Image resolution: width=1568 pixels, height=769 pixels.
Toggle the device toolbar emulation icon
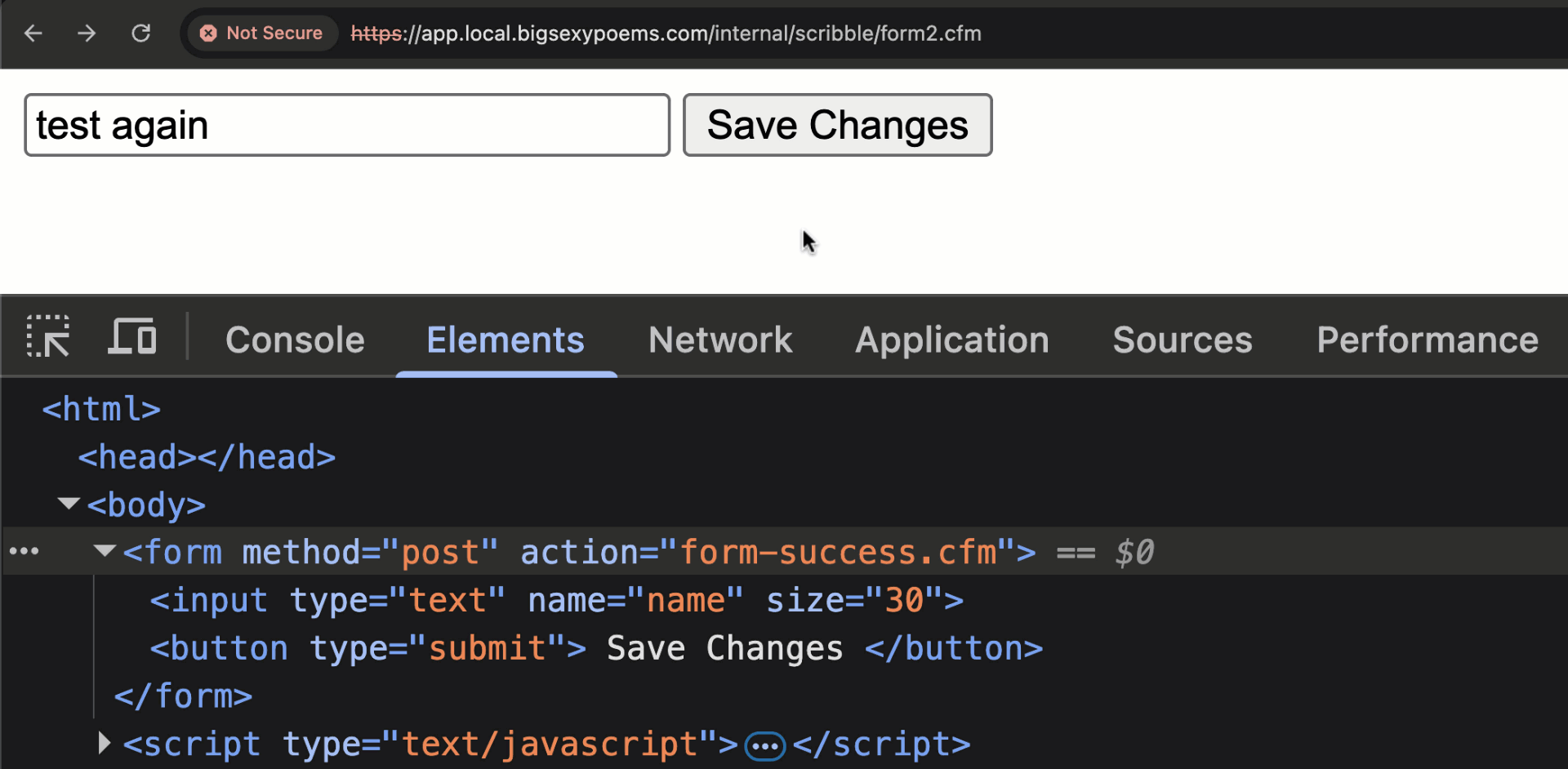tap(131, 336)
